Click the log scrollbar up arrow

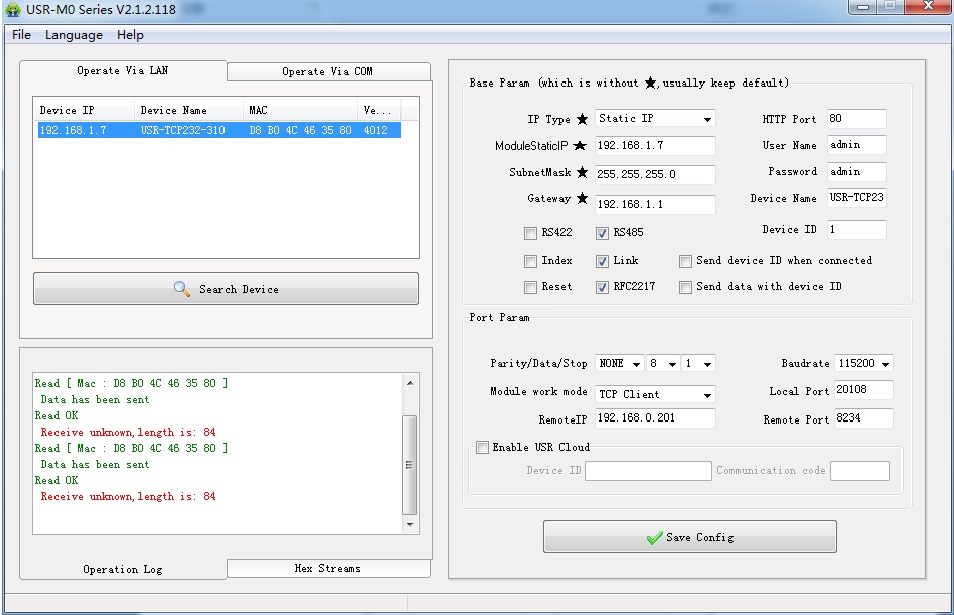pyautogui.click(x=410, y=383)
